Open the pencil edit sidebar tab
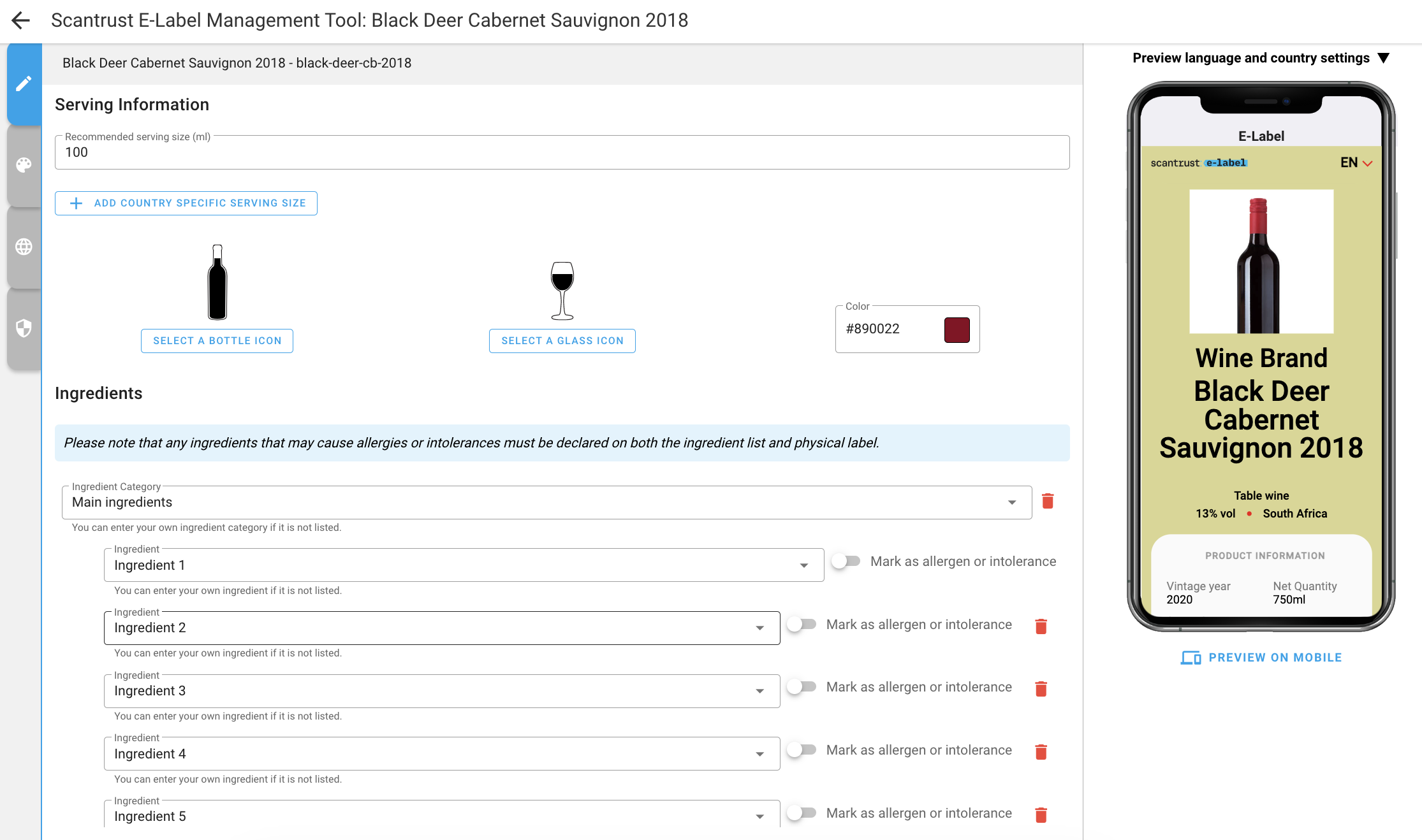 [24, 84]
